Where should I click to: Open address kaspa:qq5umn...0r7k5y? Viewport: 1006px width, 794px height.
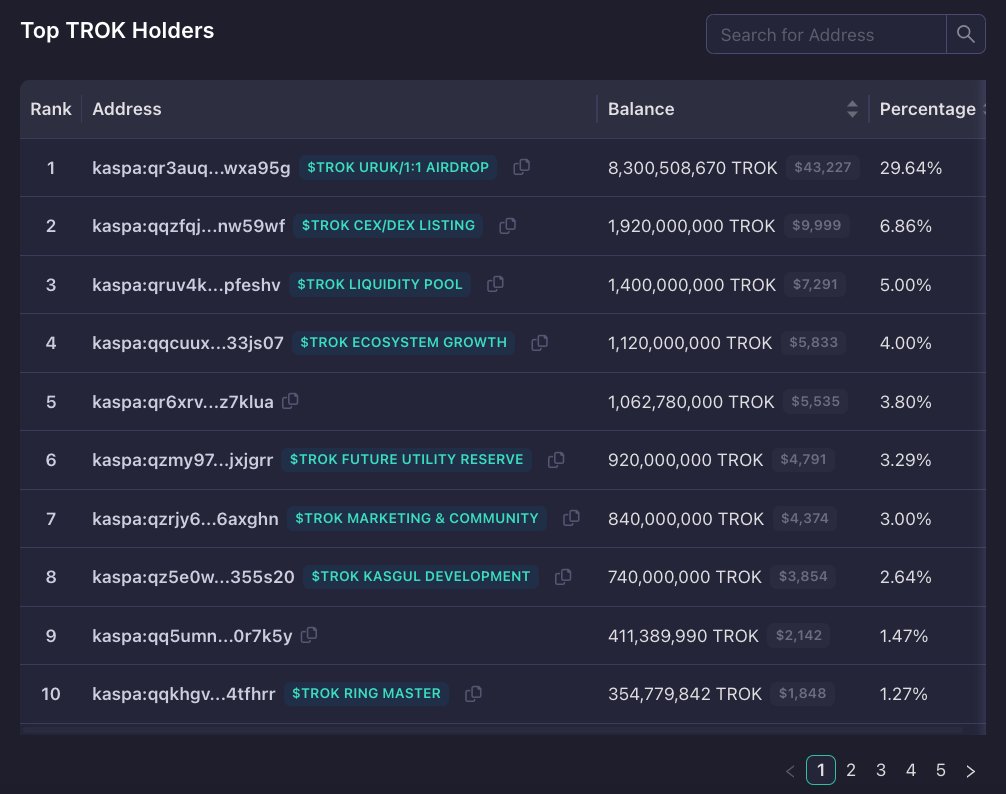(192, 636)
